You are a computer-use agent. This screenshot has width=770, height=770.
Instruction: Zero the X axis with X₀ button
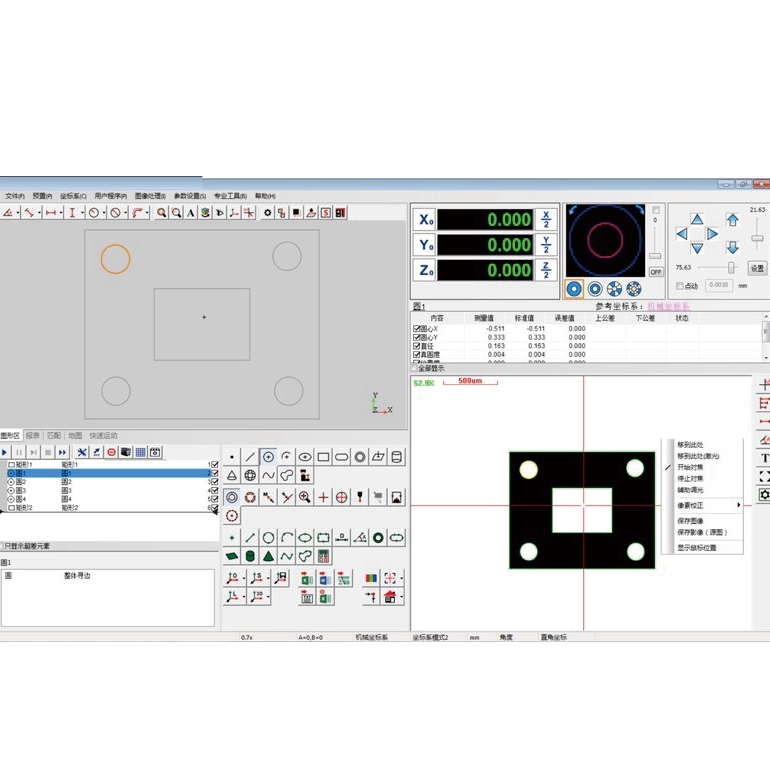tap(425, 220)
